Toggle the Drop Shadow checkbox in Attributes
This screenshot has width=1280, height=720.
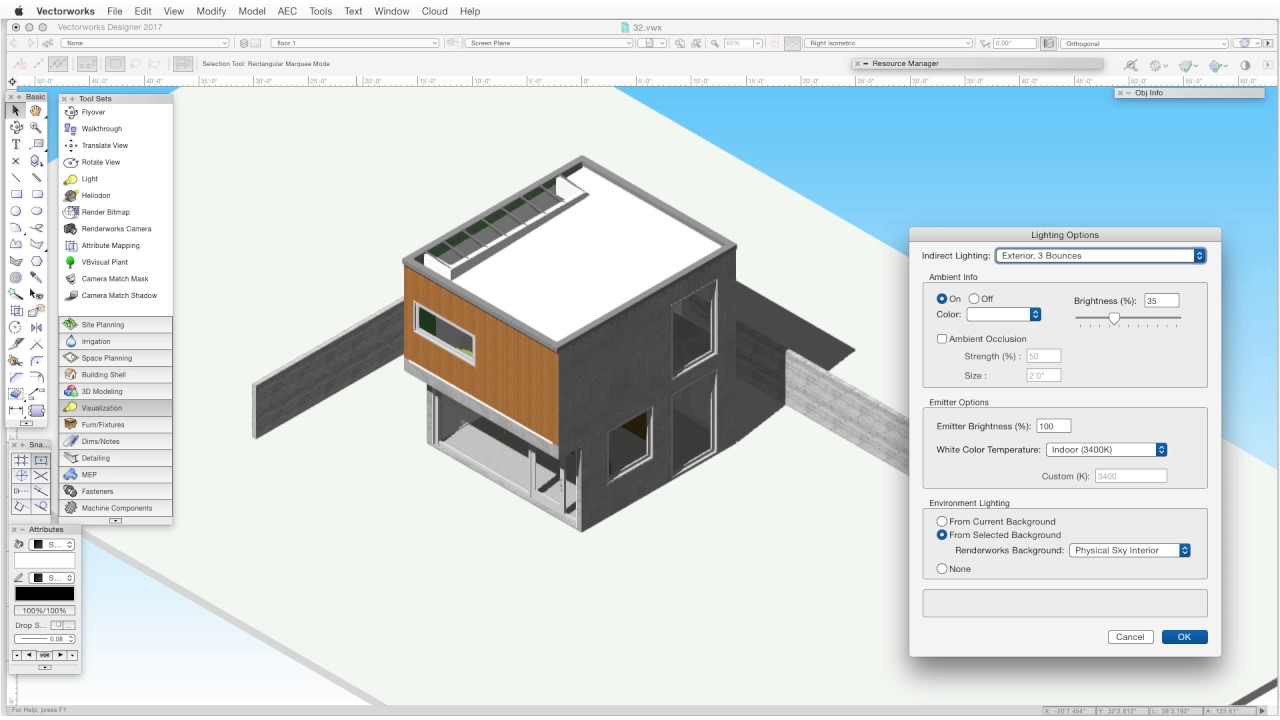pyautogui.click(x=57, y=626)
